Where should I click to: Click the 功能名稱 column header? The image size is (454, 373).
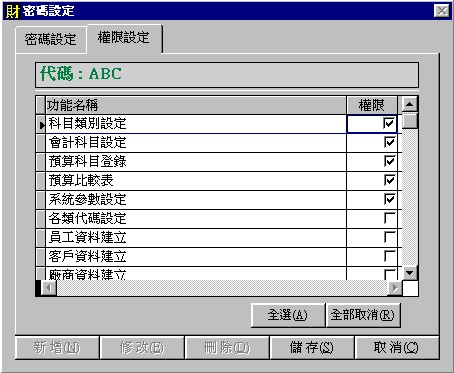tap(196, 105)
